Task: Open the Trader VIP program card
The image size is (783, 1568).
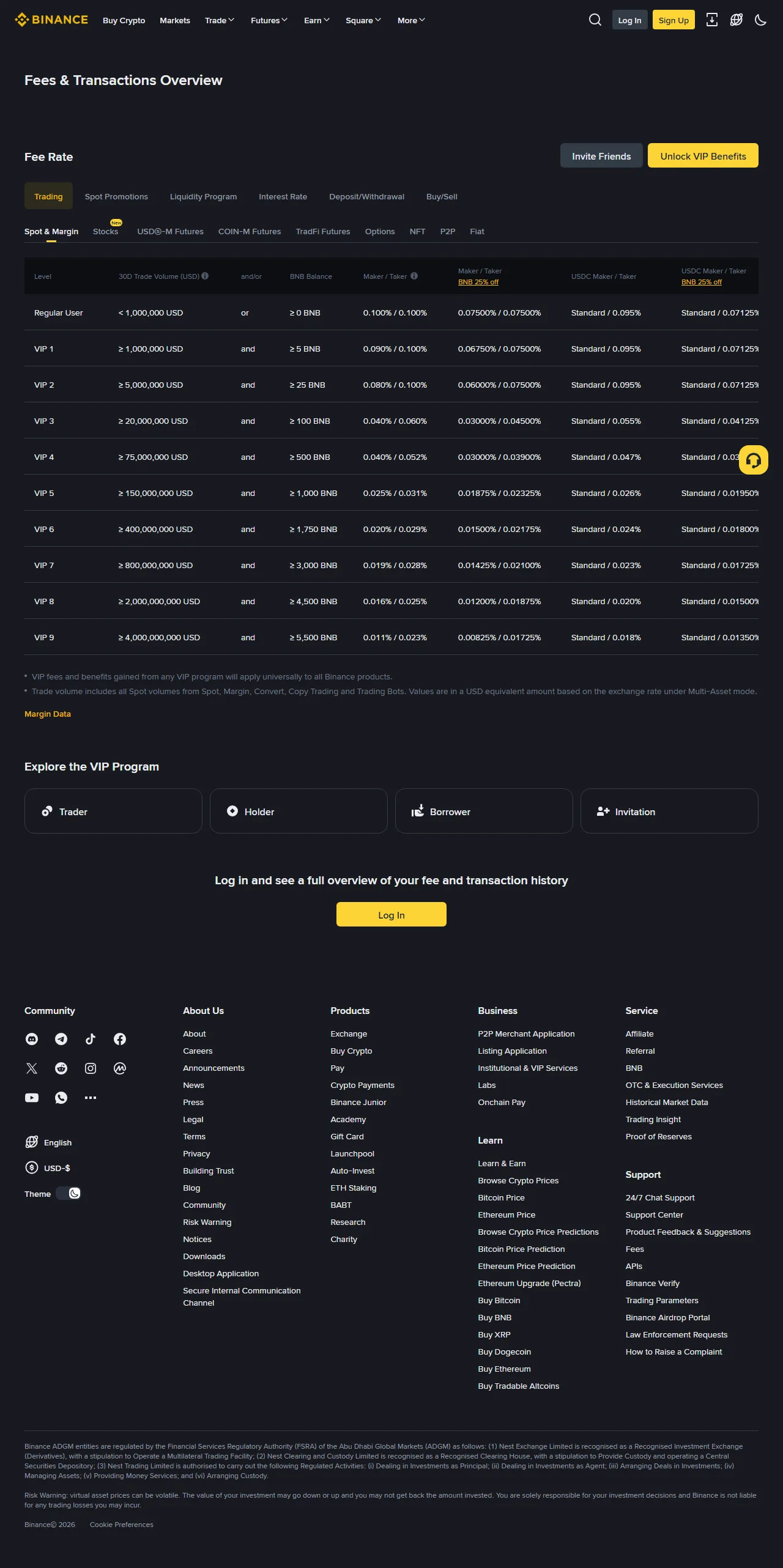Action: (x=113, y=811)
